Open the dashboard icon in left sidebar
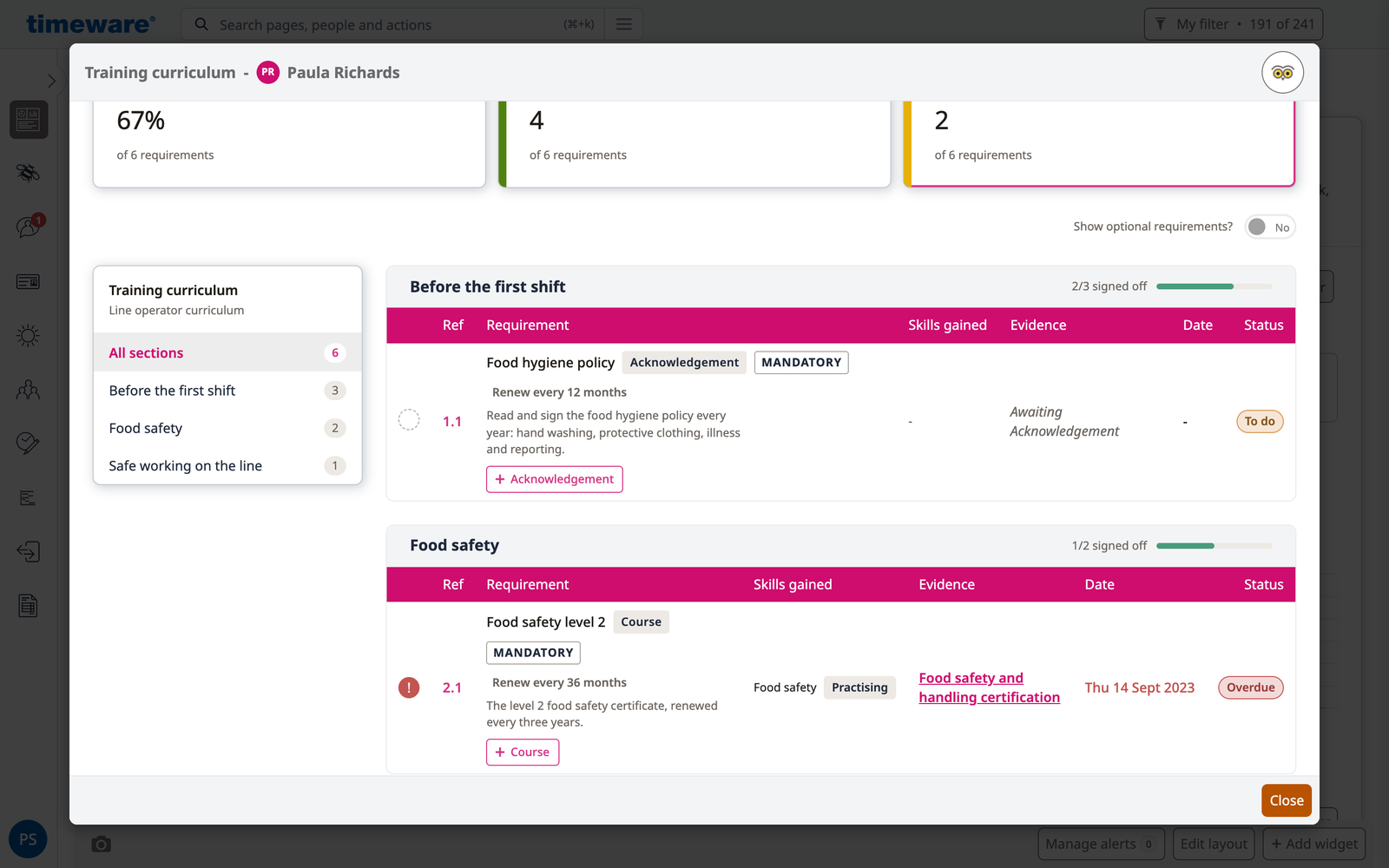Viewport: 1389px width, 868px height. (x=28, y=120)
